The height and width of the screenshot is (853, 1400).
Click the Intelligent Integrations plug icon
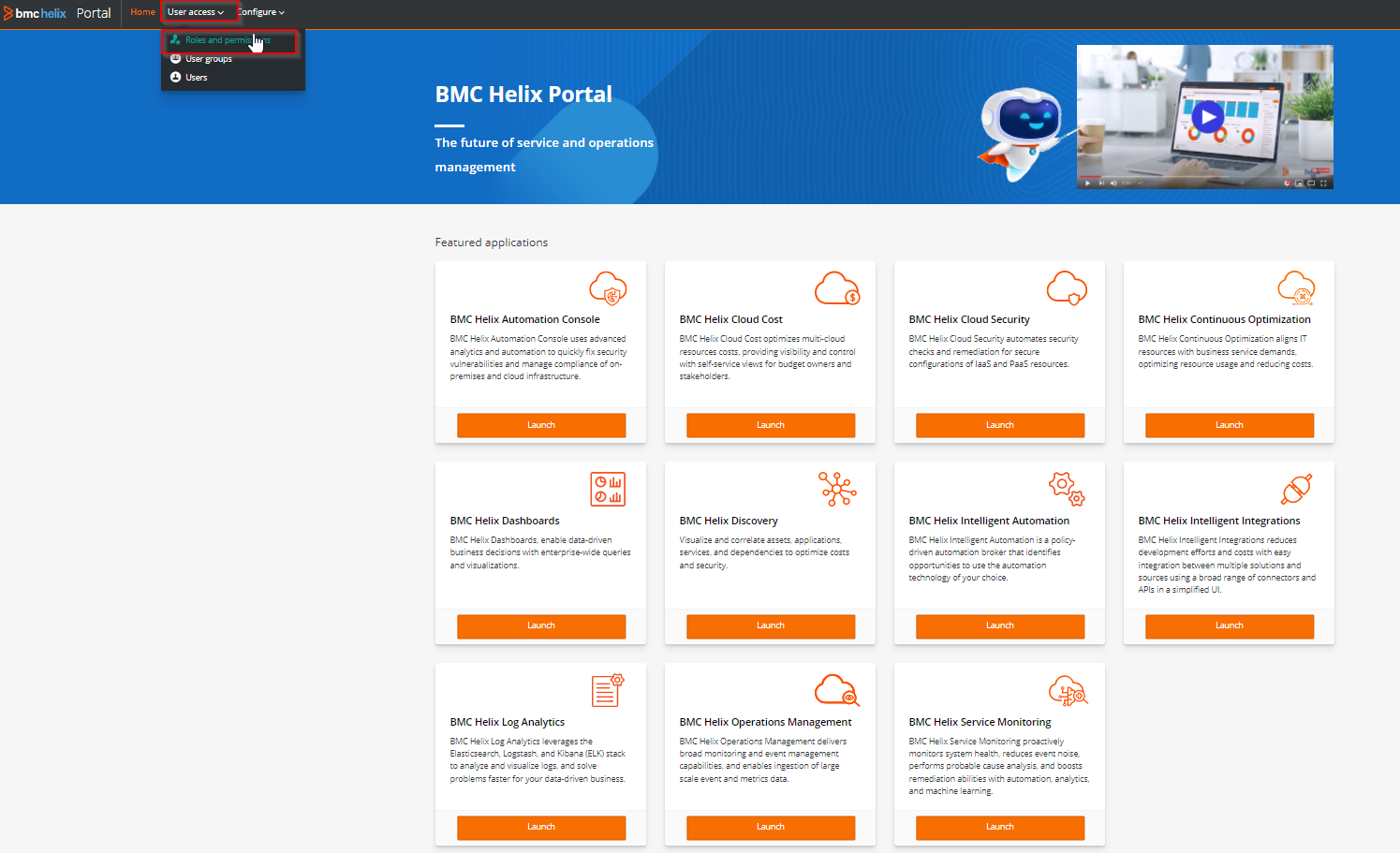tap(1296, 489)
